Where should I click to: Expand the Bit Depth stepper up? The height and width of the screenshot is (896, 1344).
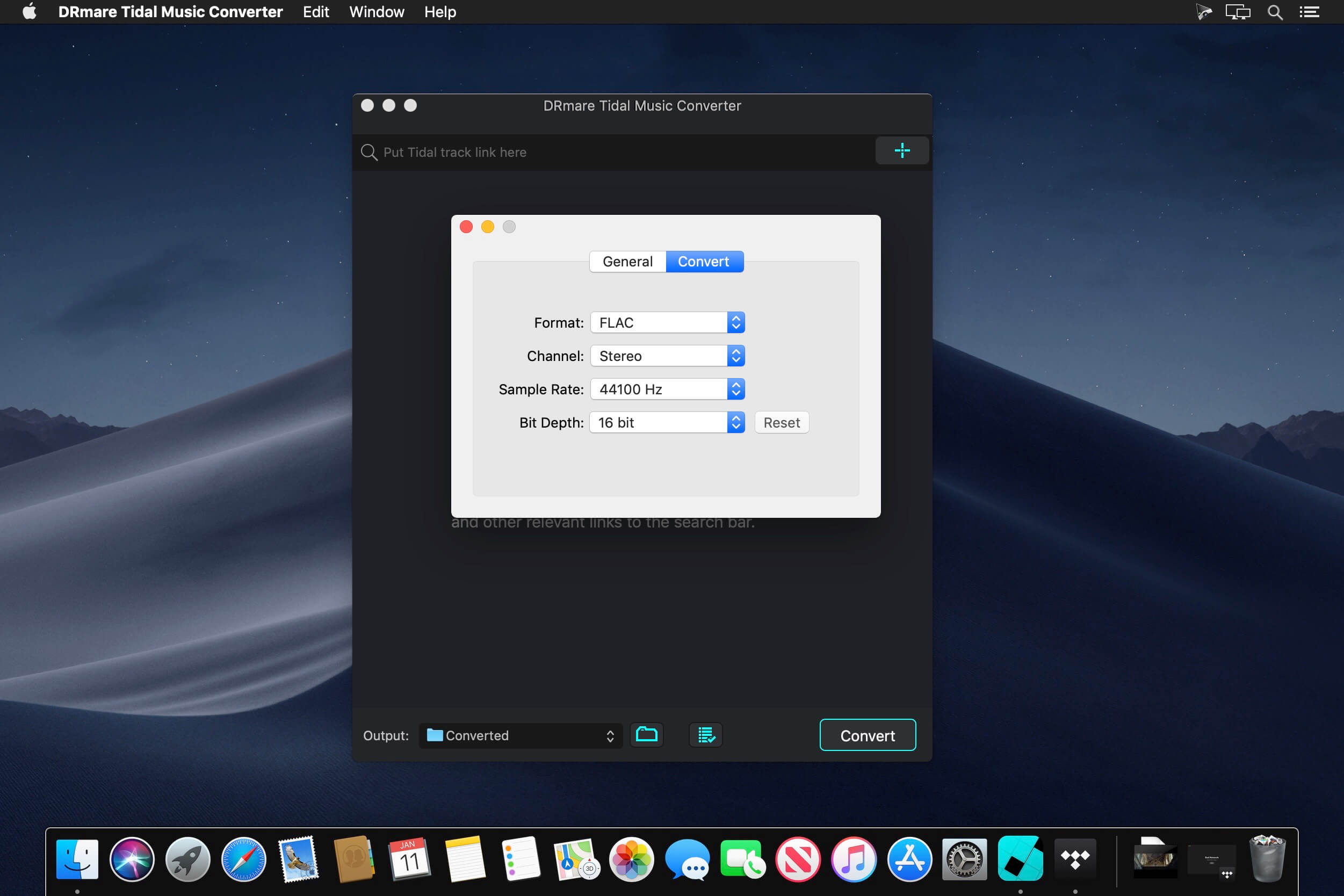(736, 418)
